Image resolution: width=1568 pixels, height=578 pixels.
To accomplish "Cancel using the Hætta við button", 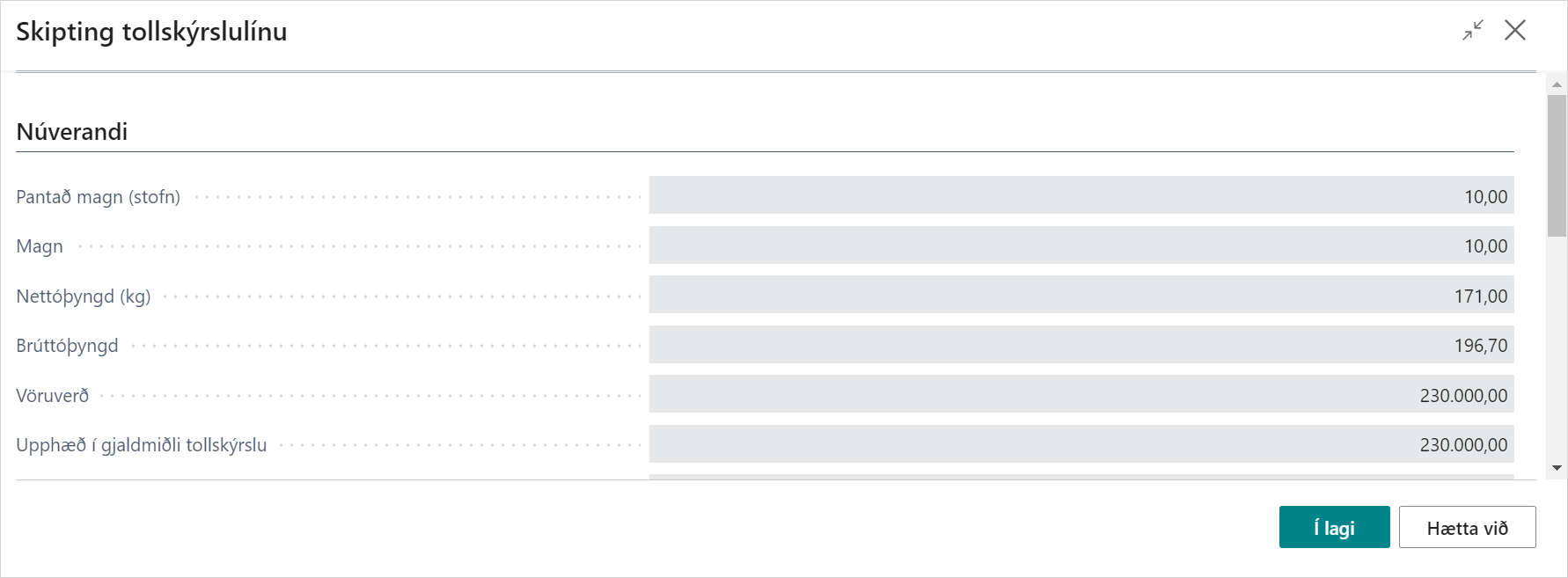I will tap(1467, 528).
